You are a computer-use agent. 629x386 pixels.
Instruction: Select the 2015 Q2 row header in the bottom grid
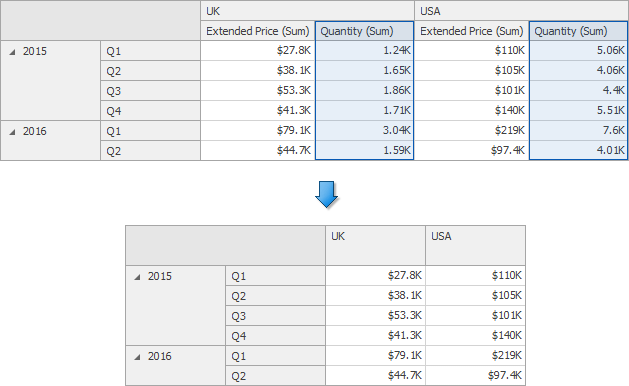click(x=276, y=296)
